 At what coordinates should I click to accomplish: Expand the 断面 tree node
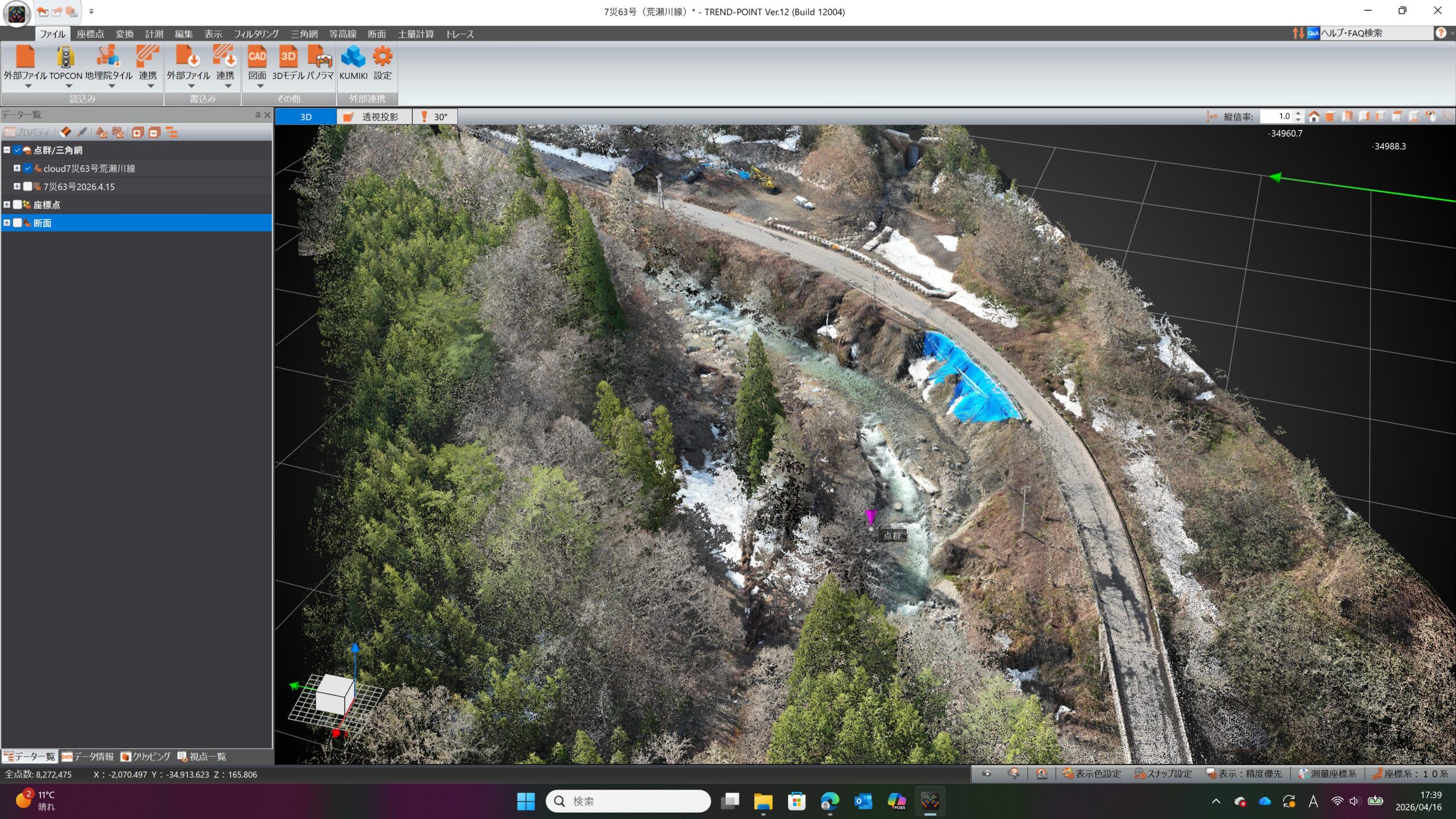point(7,223)
